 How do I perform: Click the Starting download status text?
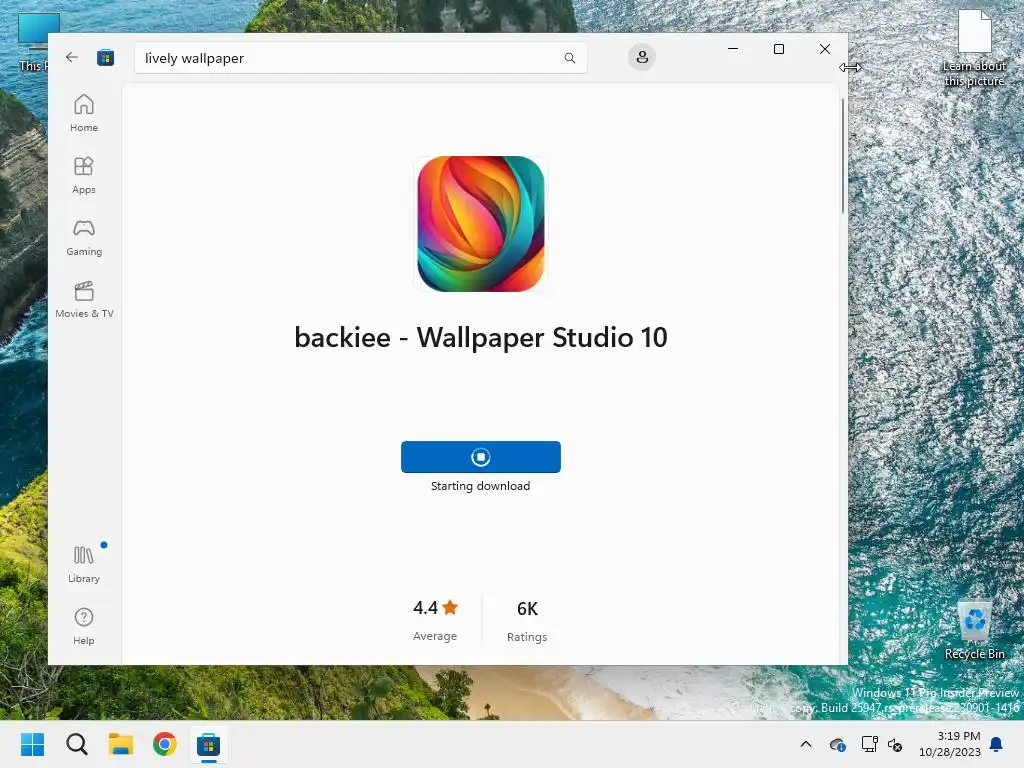[x=481, y=486]
